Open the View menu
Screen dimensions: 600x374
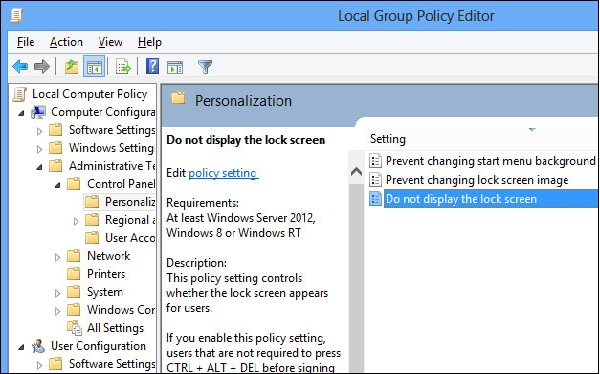(110, 42)
